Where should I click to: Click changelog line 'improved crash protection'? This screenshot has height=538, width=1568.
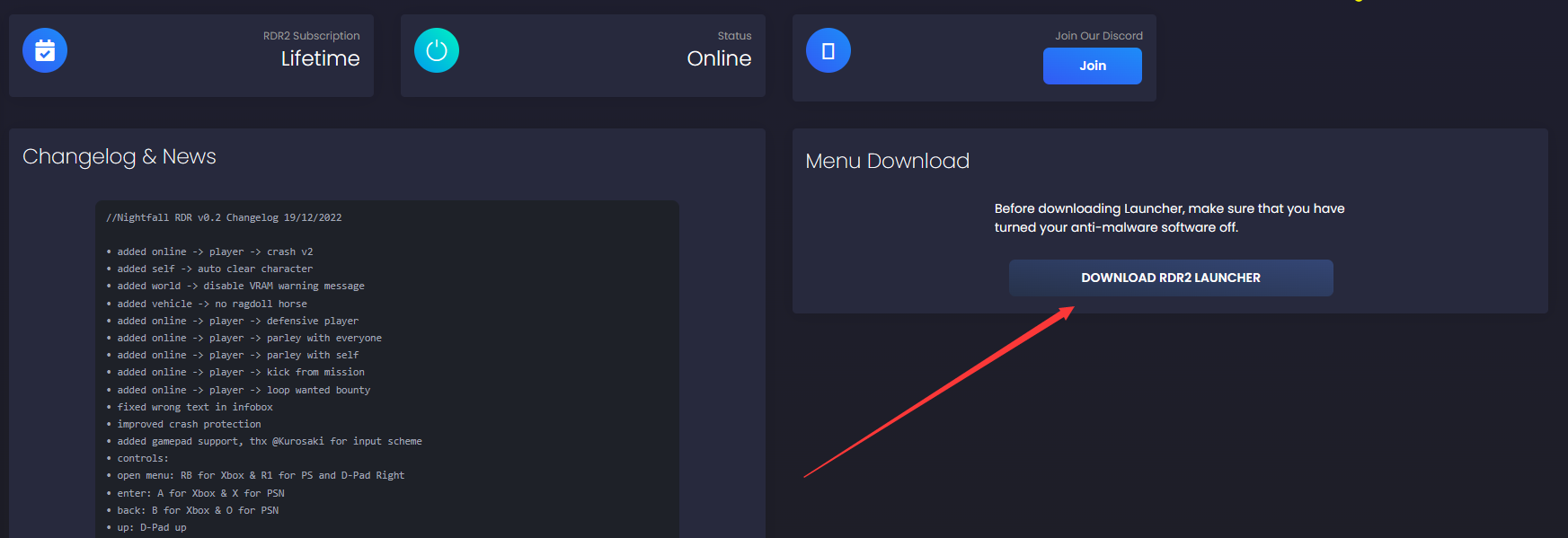pos(184,424)
